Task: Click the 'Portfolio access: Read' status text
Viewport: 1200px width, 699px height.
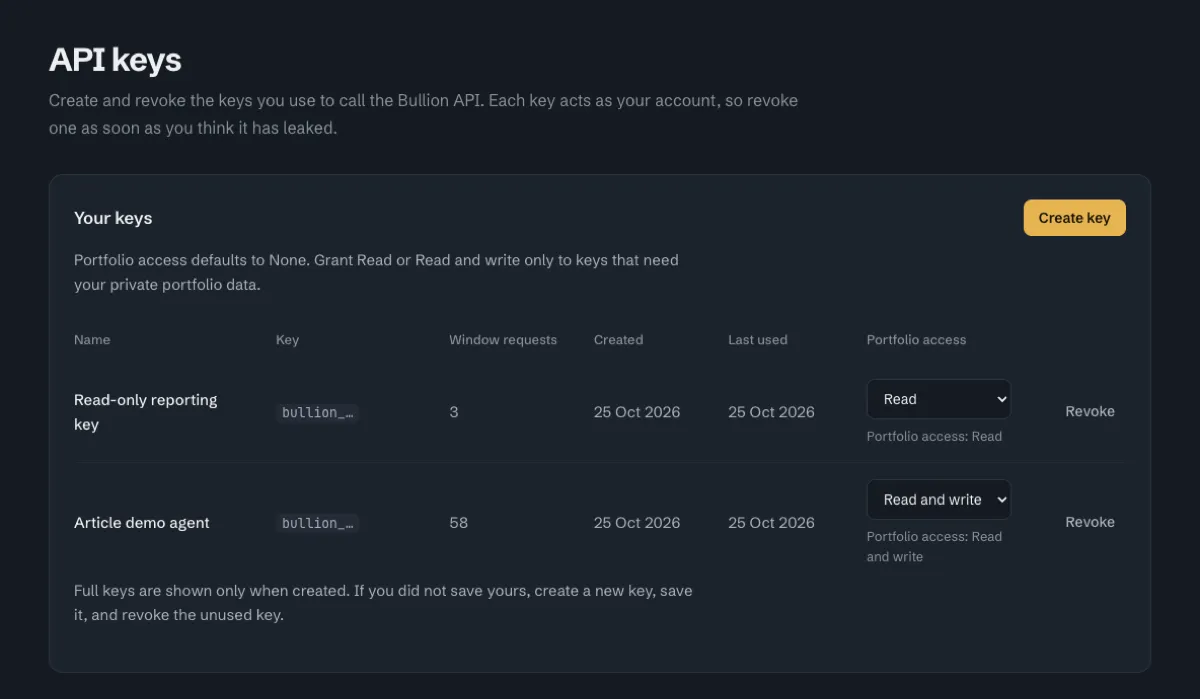Action: tap(934, 436)
